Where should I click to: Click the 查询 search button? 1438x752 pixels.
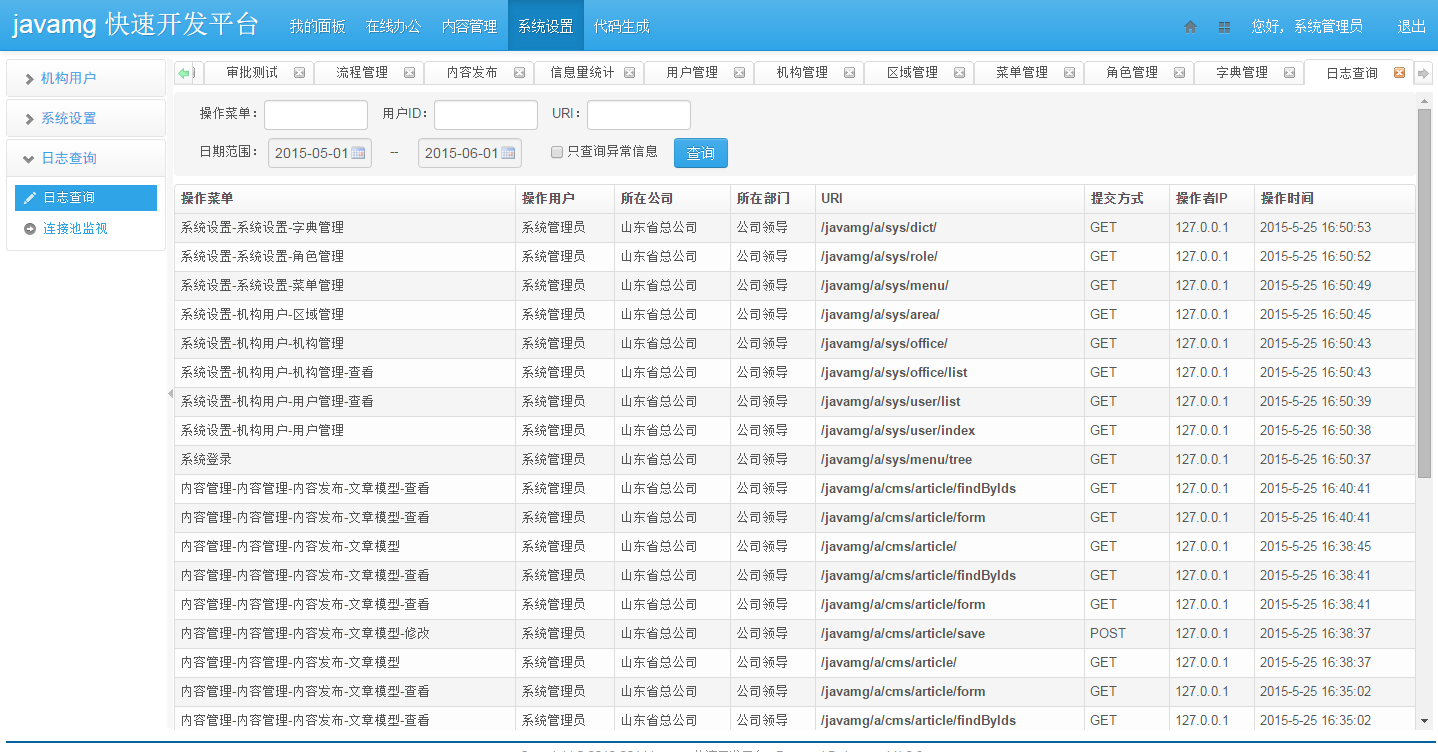[701, 153]
